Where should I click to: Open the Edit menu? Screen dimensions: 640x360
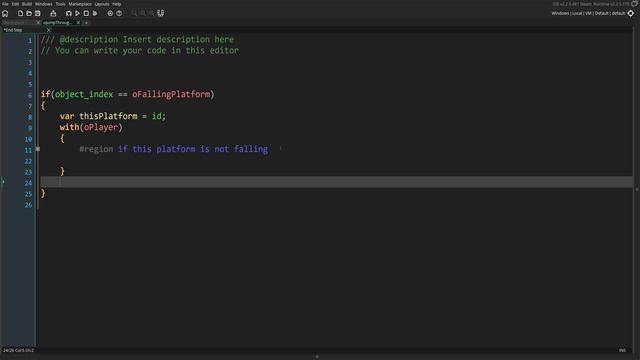15,4
